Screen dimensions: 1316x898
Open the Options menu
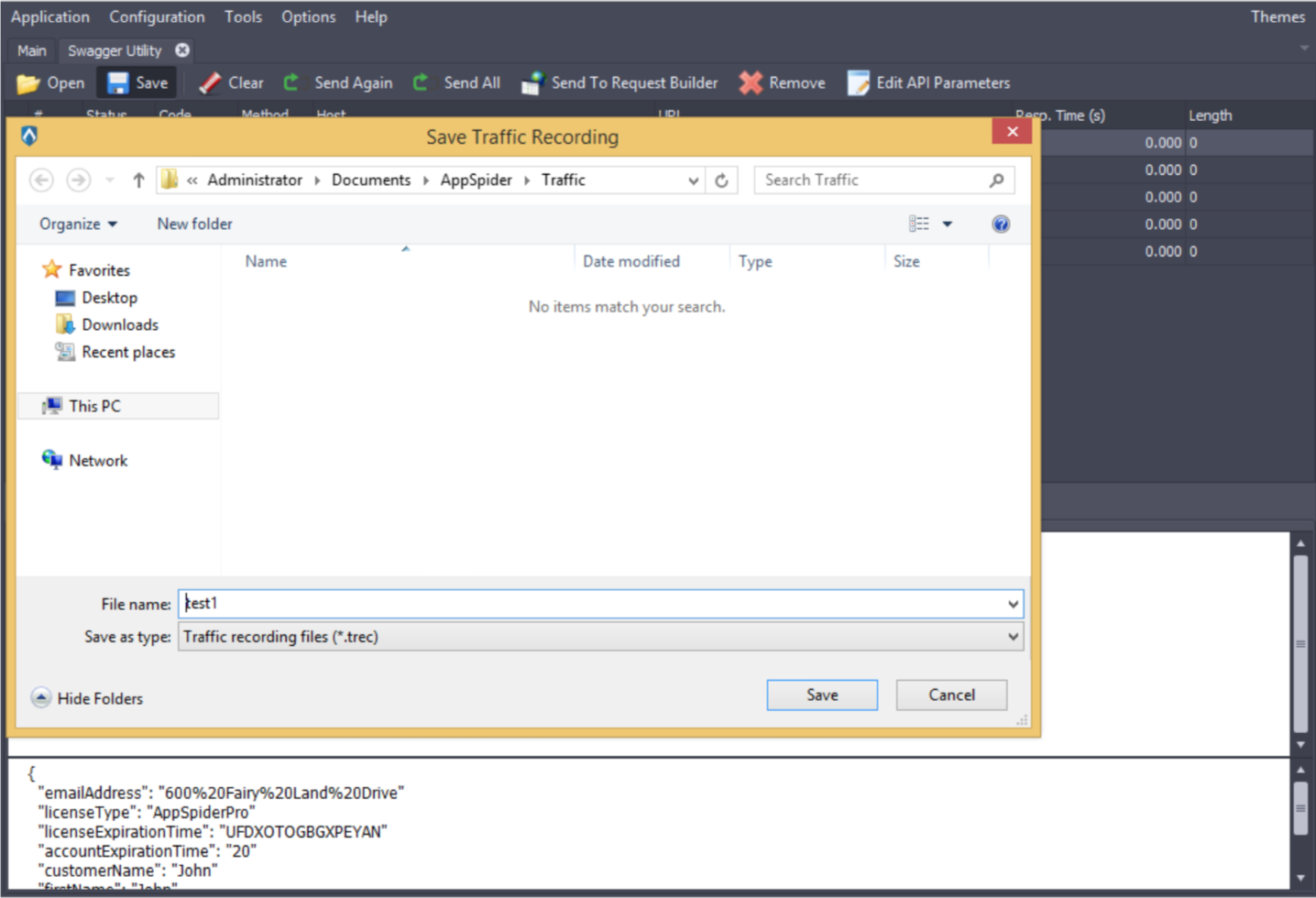tap(308, 16)
